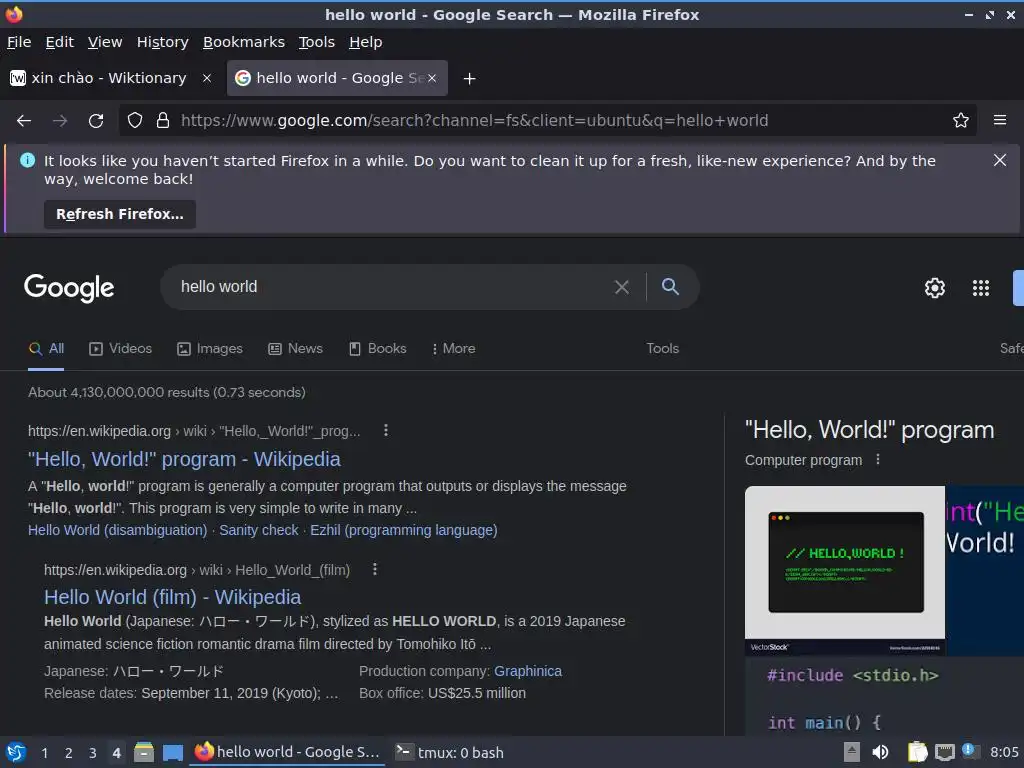The height and width of the screenshot is (768, 1024).
Task: Select the All results tab
Action: (x=46, y=349)
